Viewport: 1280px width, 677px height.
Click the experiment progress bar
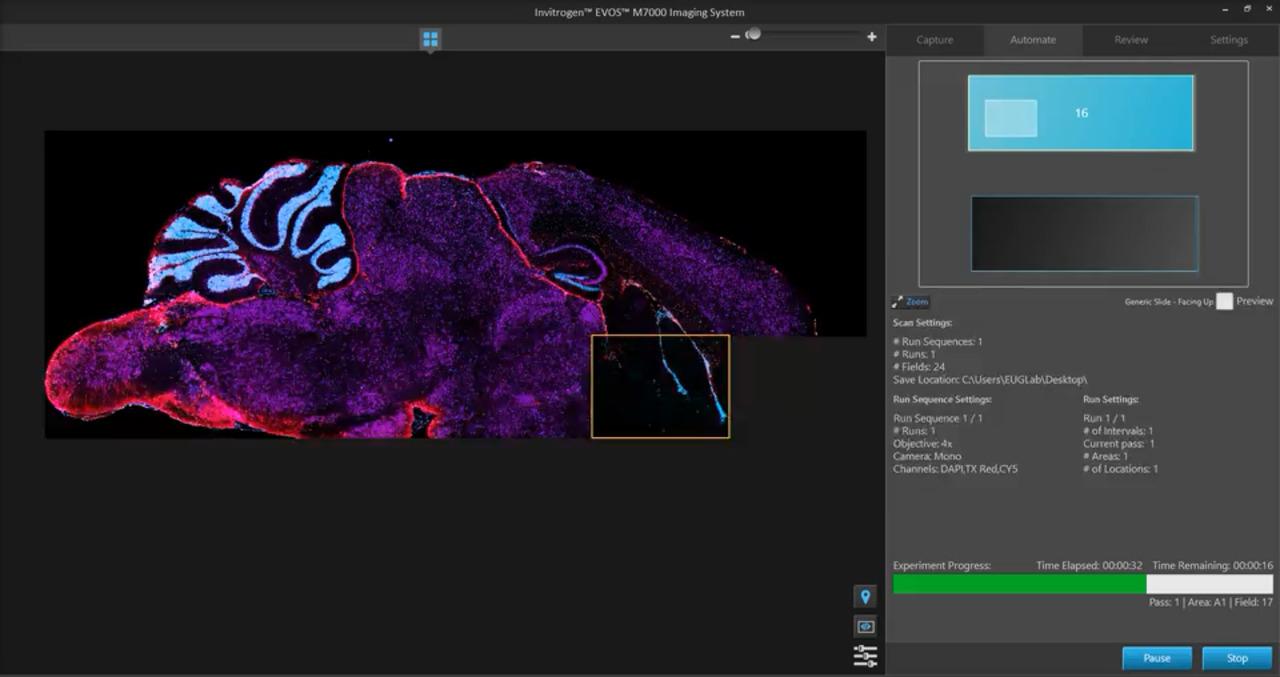click(x=1082, y=584)
